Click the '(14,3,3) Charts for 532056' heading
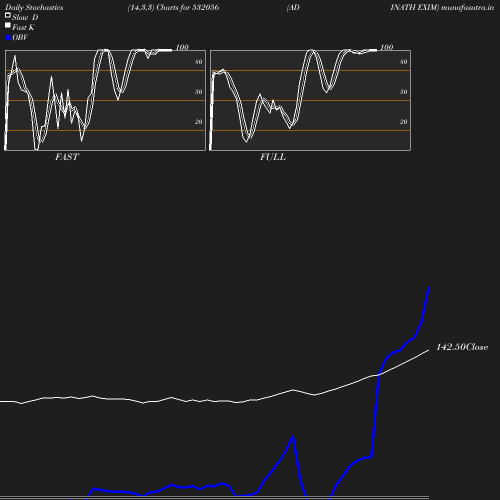The height and width of the screenshot is (500, 500). (173, 7)
